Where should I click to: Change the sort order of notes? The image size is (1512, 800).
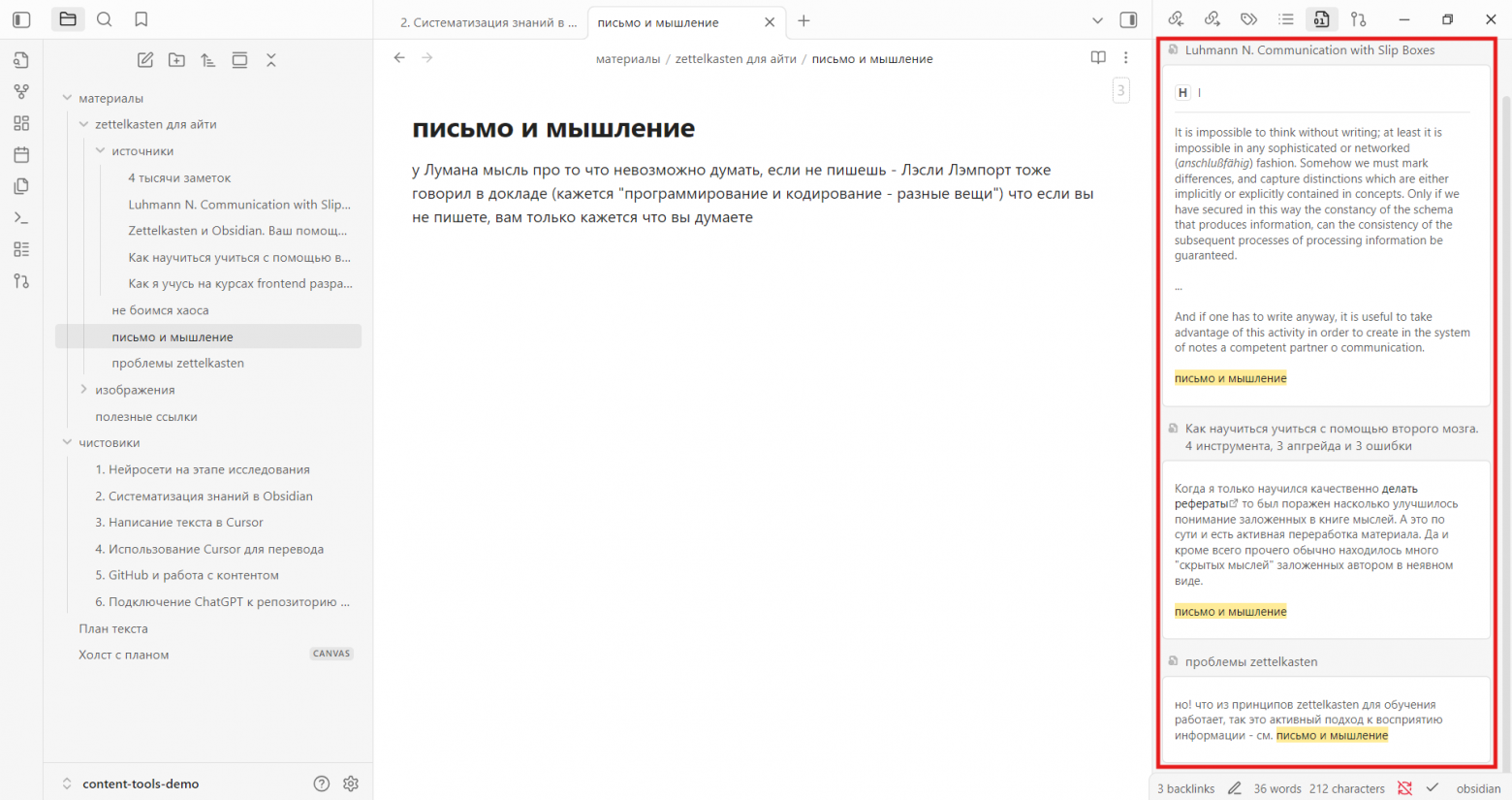(x=207, y=59)
